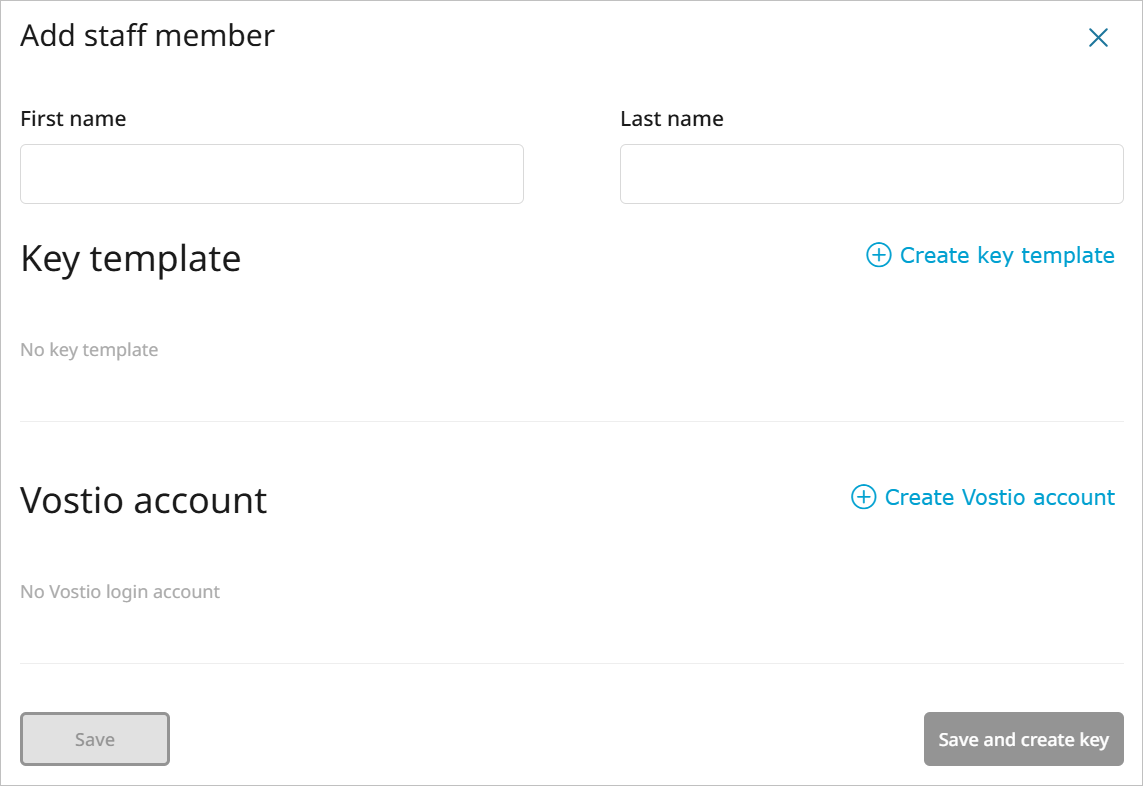Click the No Vostio login account text
This screenshot has width=1143, height=786.
[x=120, y=592]
